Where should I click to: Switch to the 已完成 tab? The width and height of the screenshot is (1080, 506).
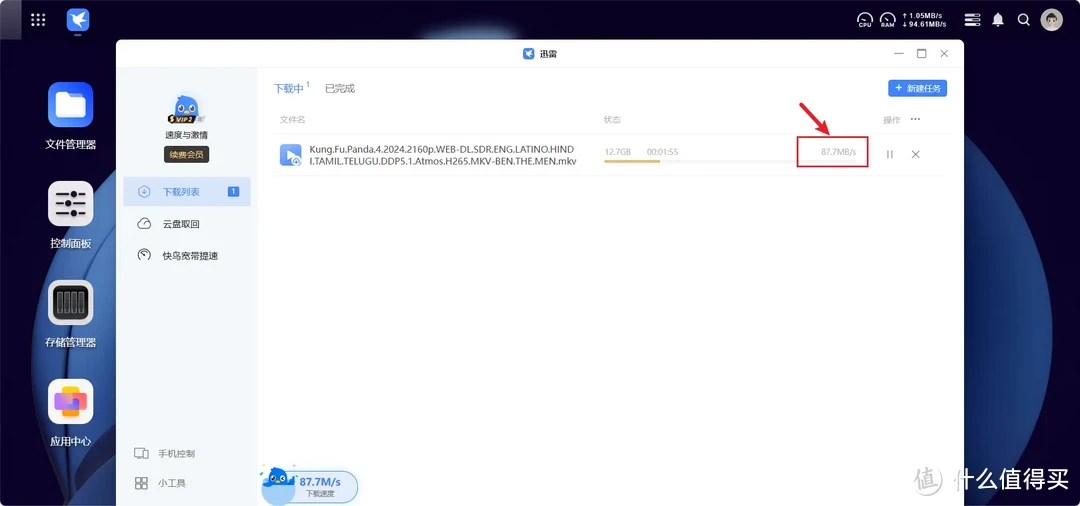(x=340, y=88)
